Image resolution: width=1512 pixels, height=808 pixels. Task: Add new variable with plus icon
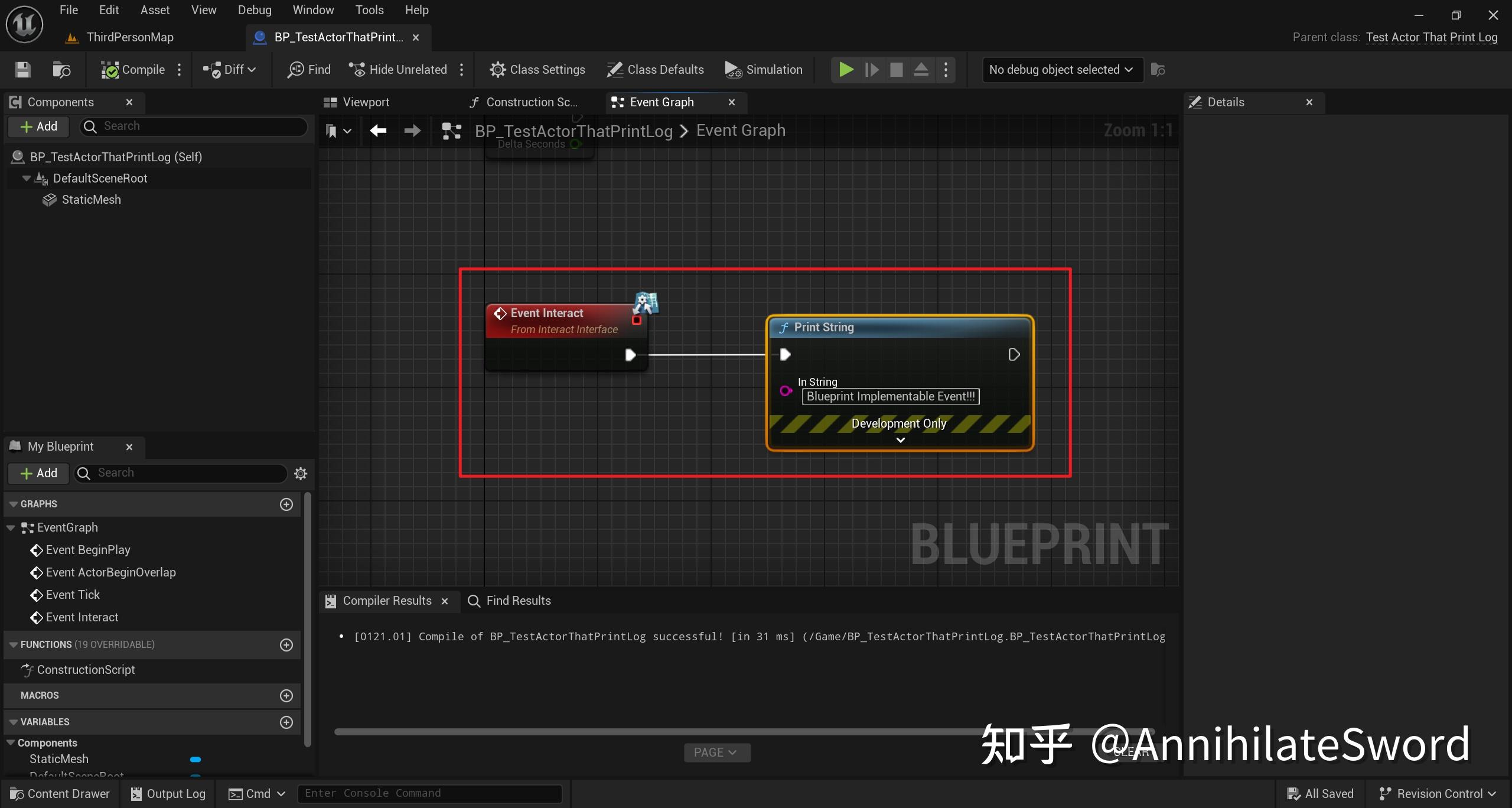tap(286, 722)
